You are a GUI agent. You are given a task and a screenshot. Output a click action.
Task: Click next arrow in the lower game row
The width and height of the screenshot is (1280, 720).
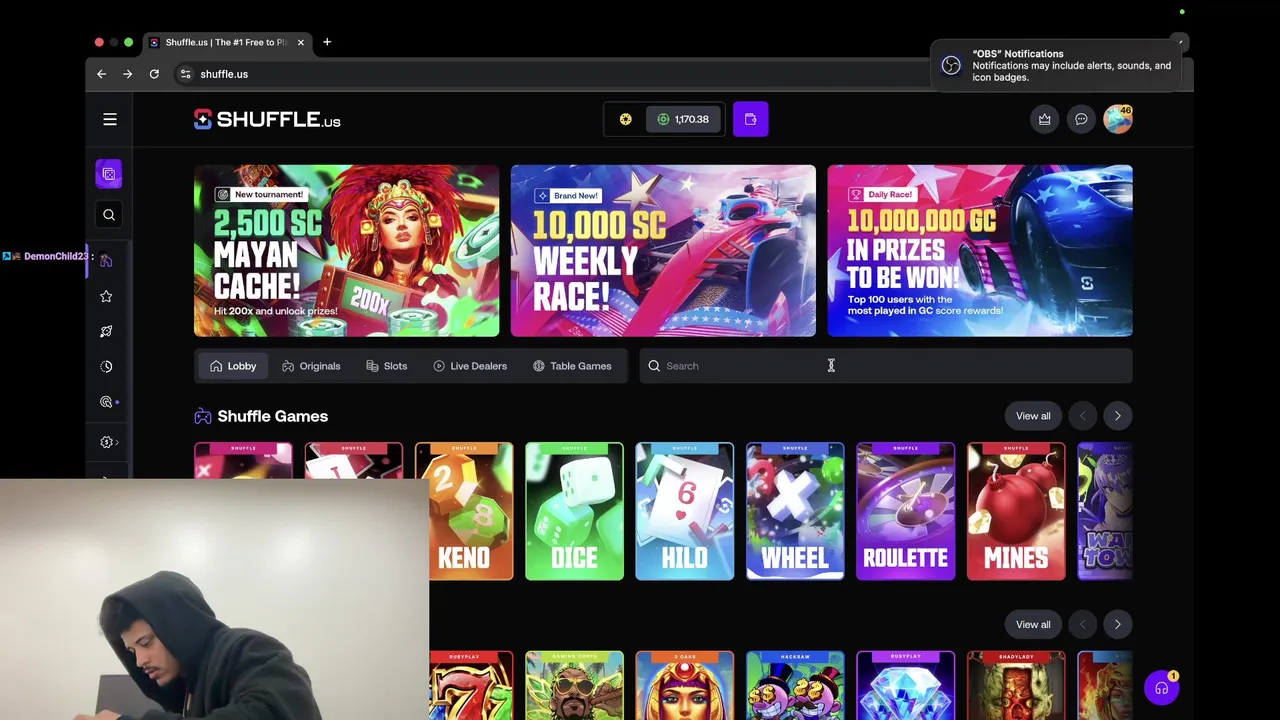pyautogui.click(x=1117, y=625)
